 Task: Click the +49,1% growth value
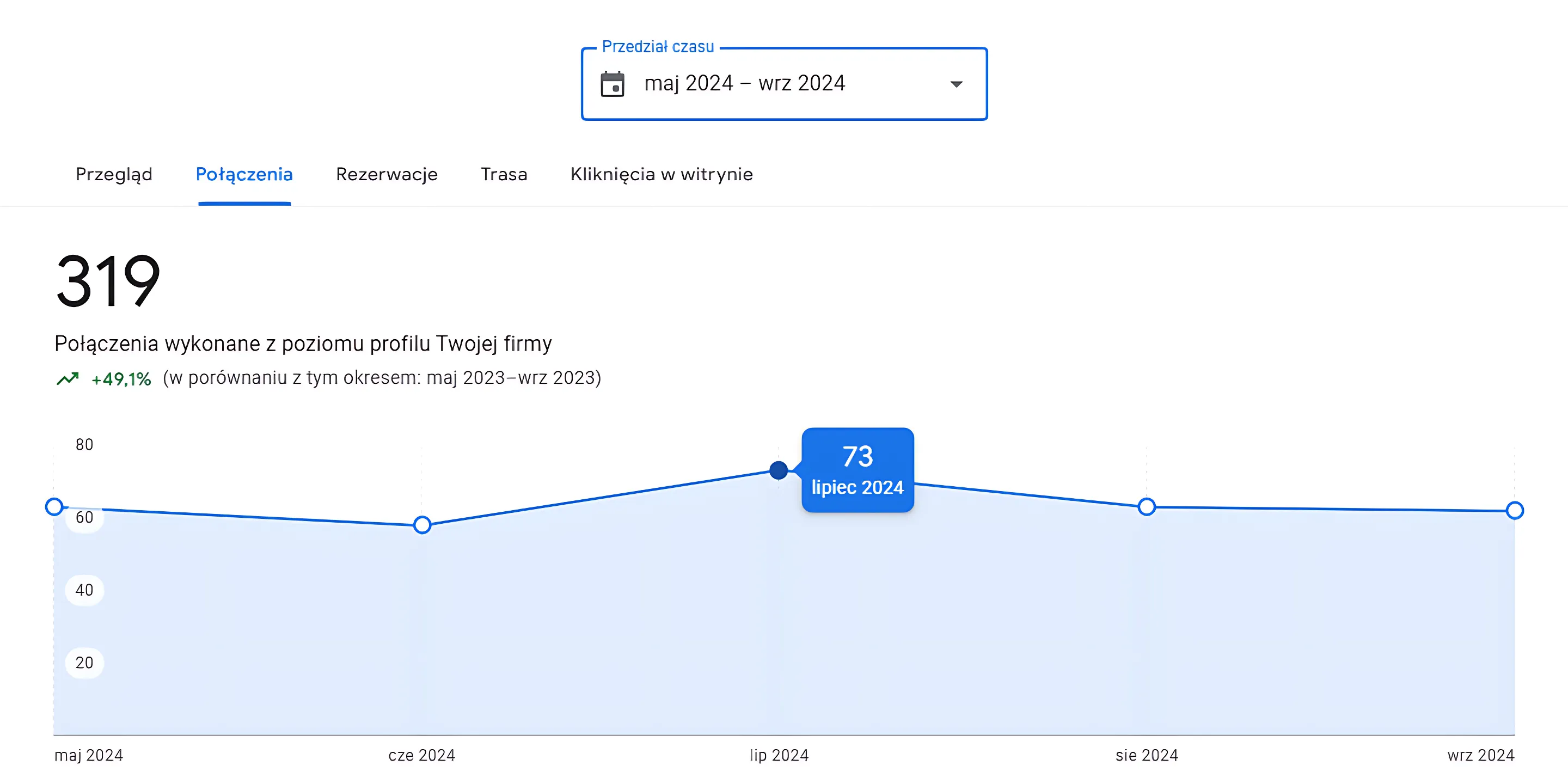(x=121, y=379)
